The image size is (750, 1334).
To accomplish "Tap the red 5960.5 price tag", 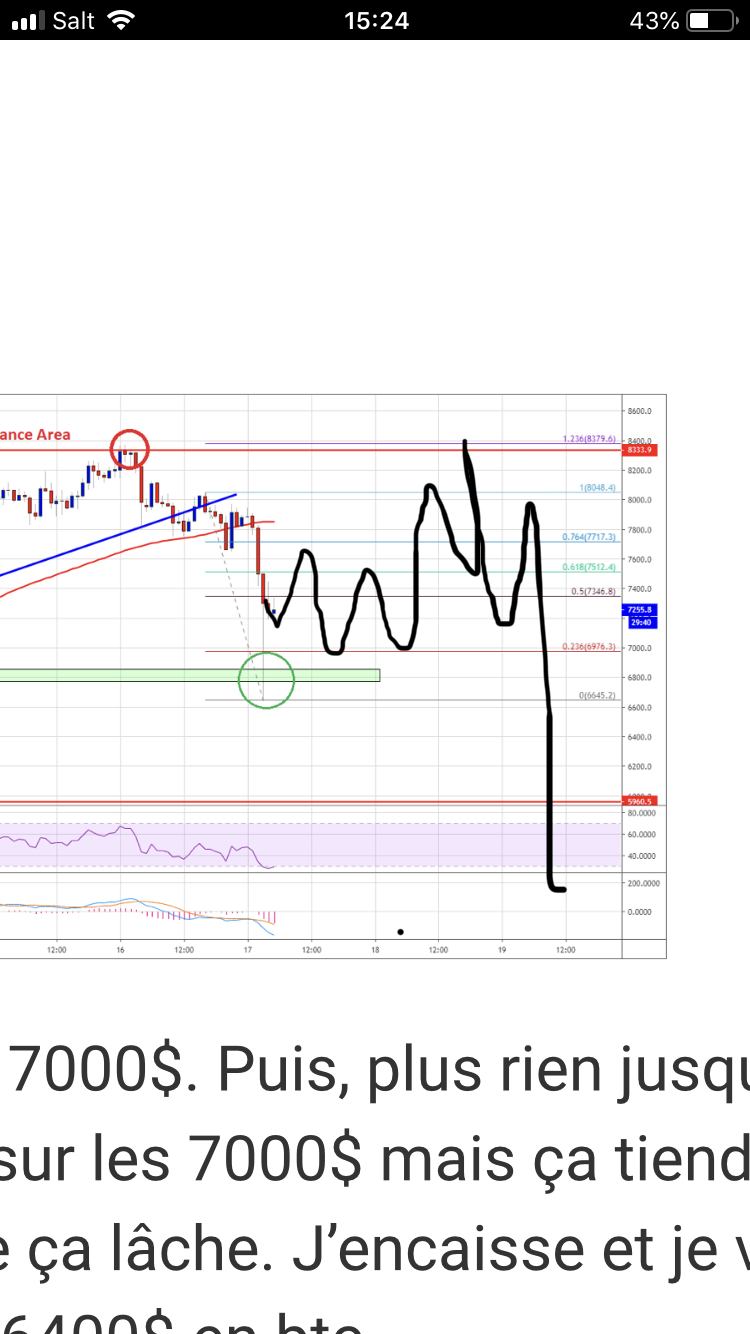I will point(638,801).
